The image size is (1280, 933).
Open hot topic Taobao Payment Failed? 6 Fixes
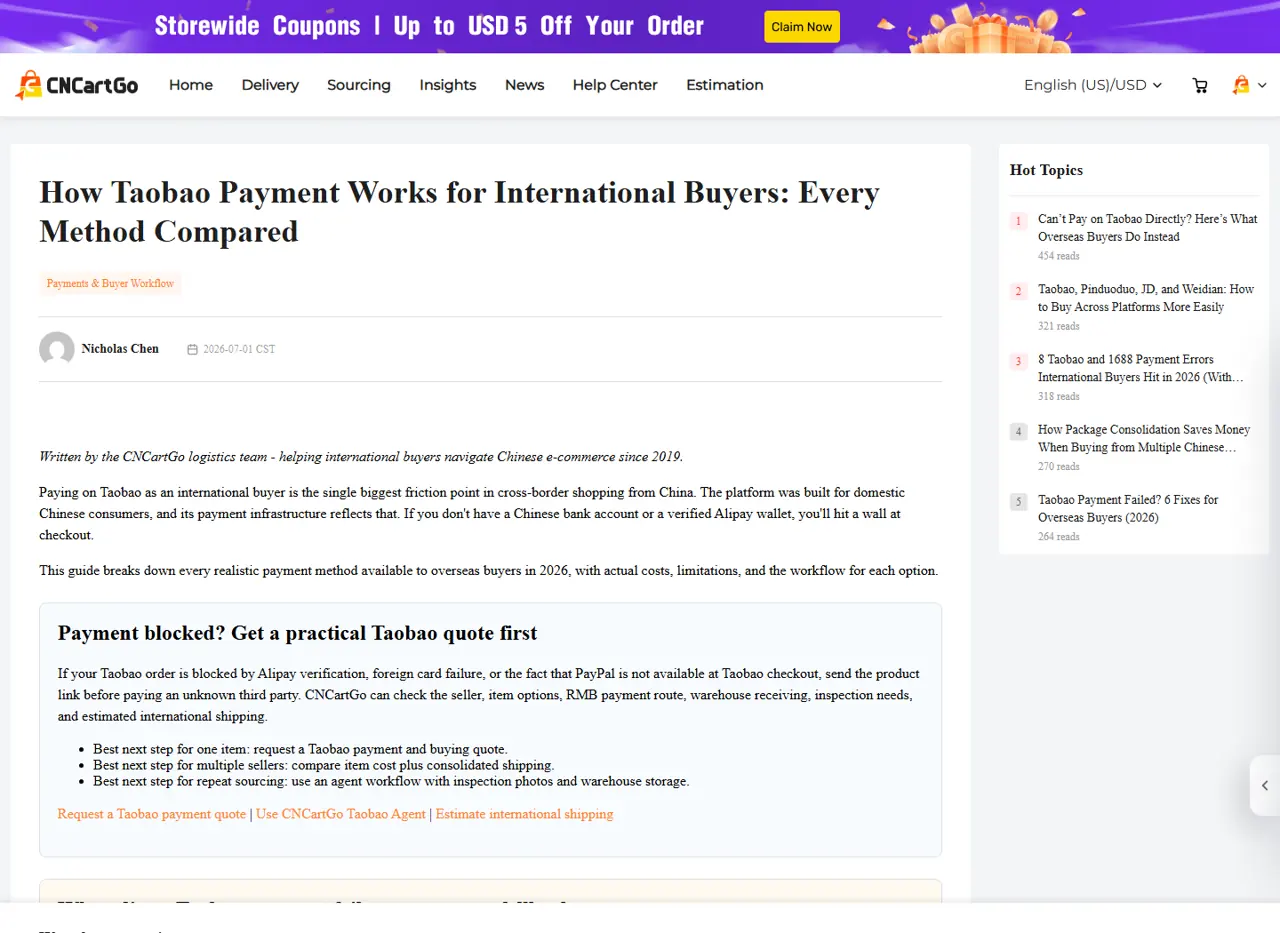click(1128, 508)
